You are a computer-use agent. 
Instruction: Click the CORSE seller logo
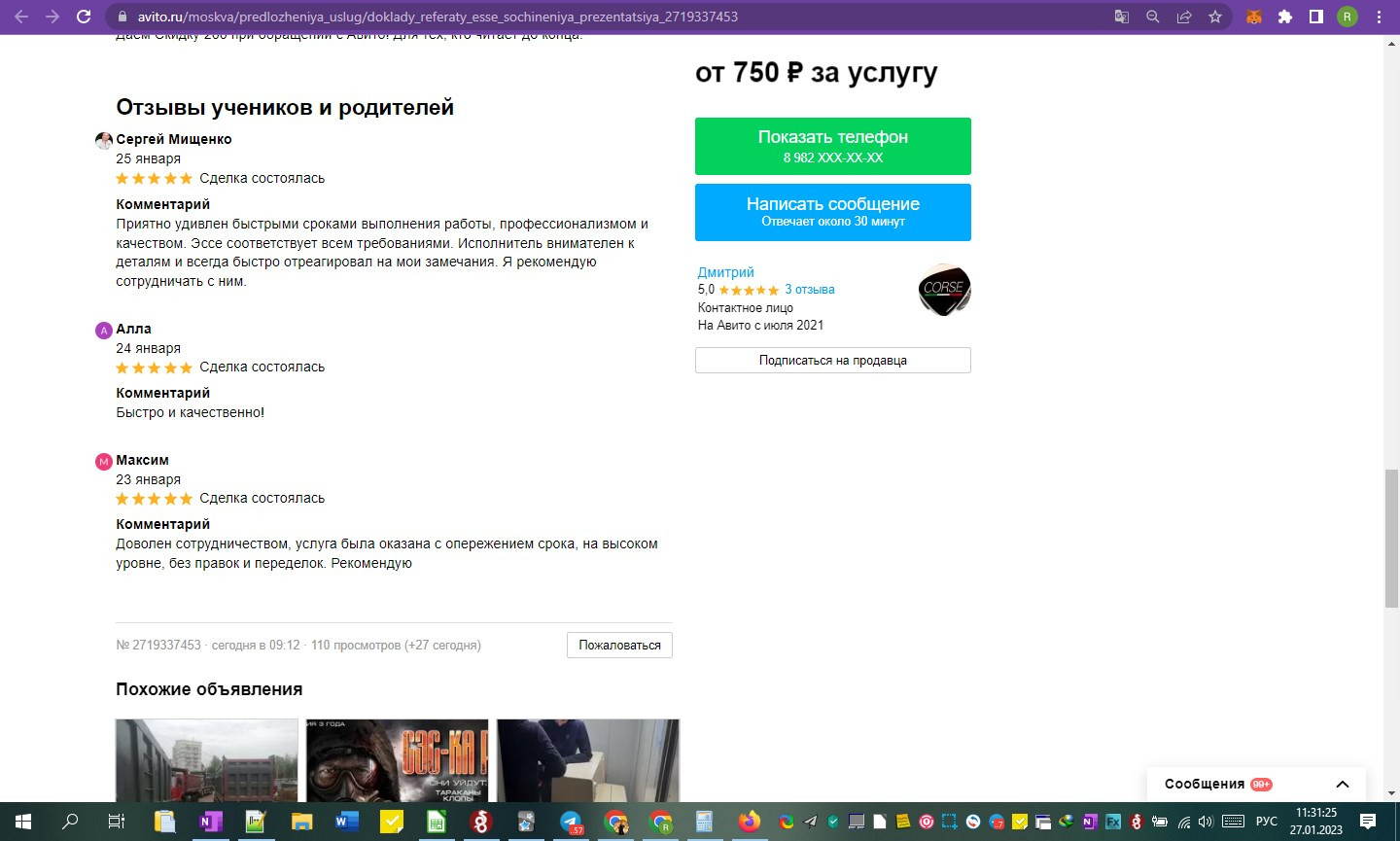tap(944, 290)
